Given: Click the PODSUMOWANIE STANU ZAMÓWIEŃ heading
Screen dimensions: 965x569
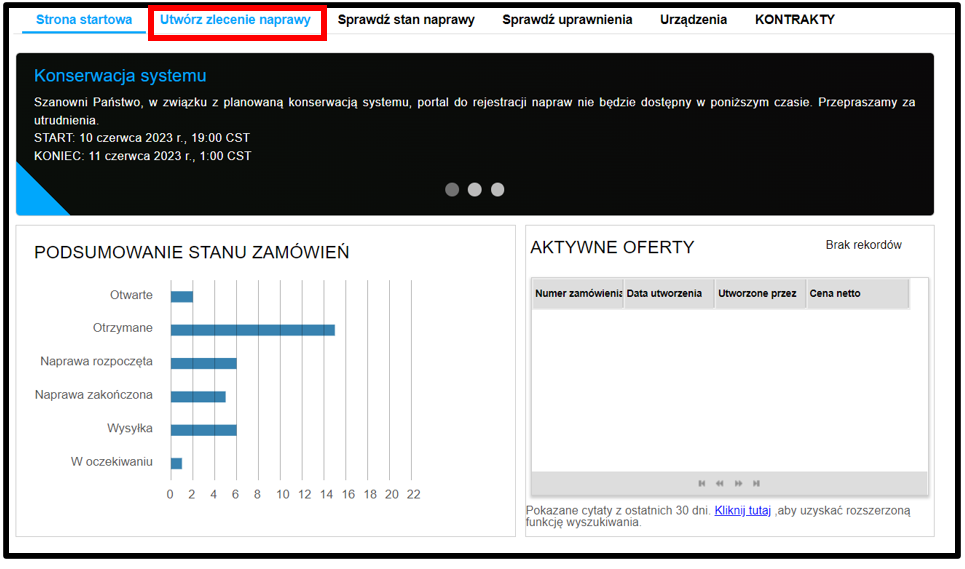Looking at the screenshot, I should pos(191,252).
